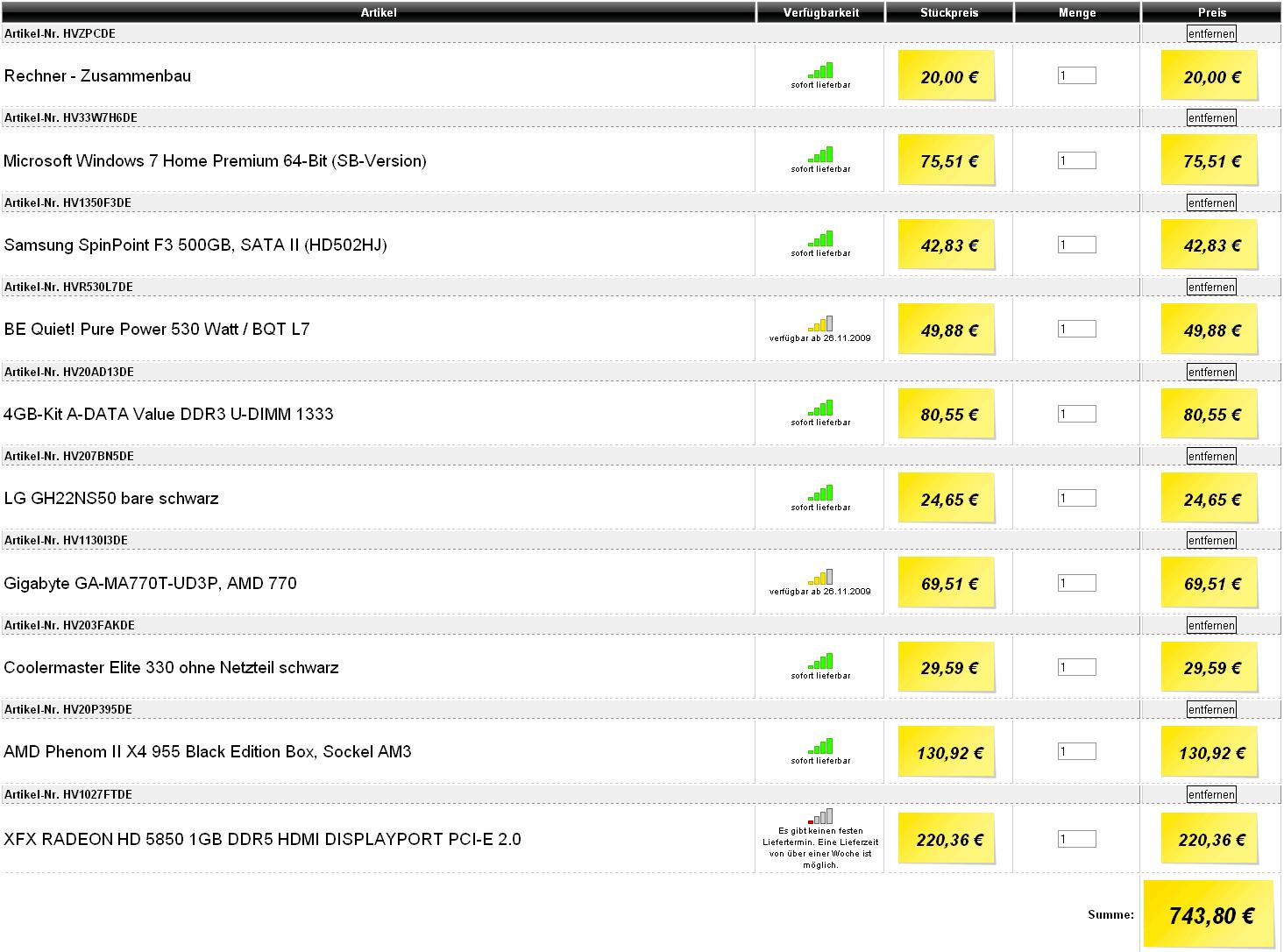The width and height of the screenshot is (1284, 952).
Task: Click entfernen for LG GH22NS50 drive
Action: point(1211,456)
